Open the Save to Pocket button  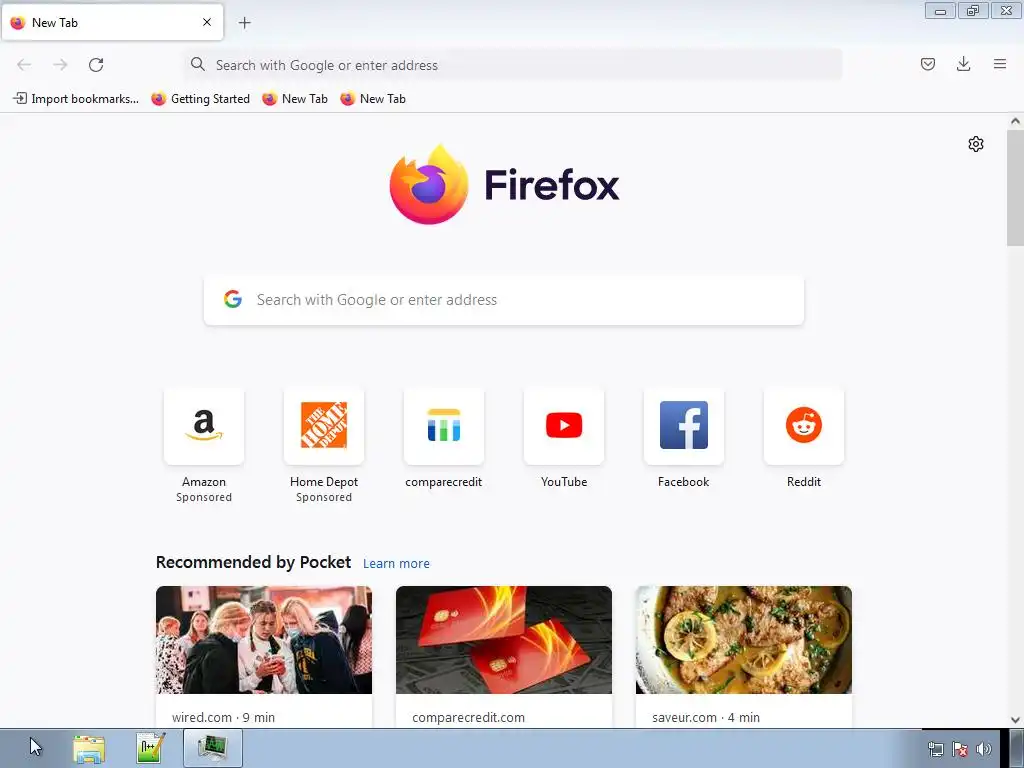point(928,64)
